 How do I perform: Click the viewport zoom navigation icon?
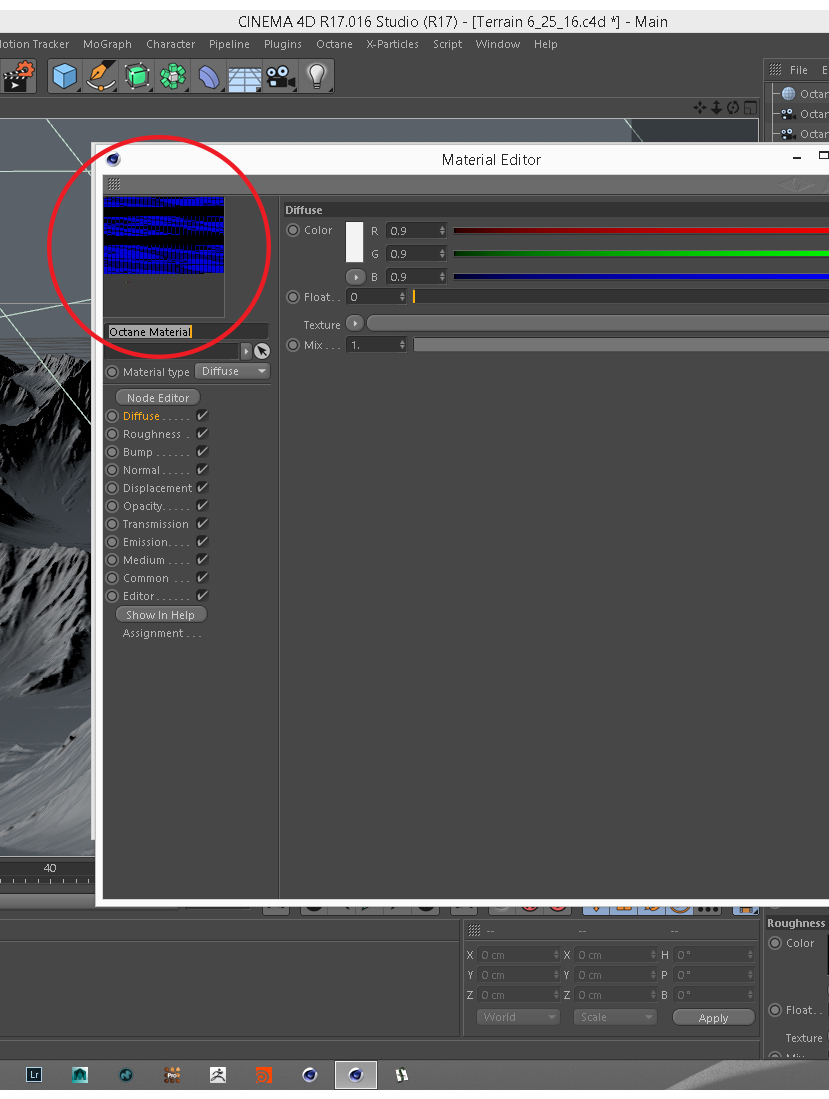point(716,107)
